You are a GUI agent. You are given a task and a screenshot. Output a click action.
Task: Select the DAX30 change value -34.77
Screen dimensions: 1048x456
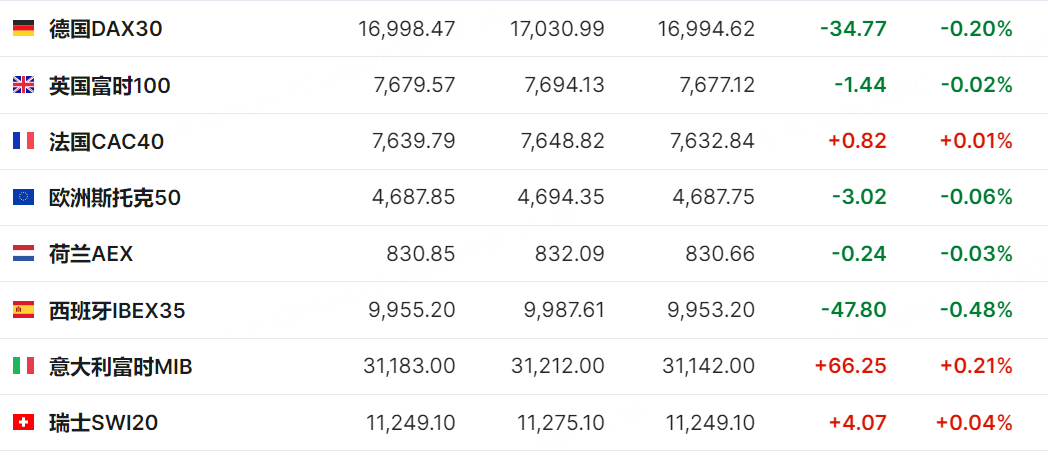[x=853, y=29]
